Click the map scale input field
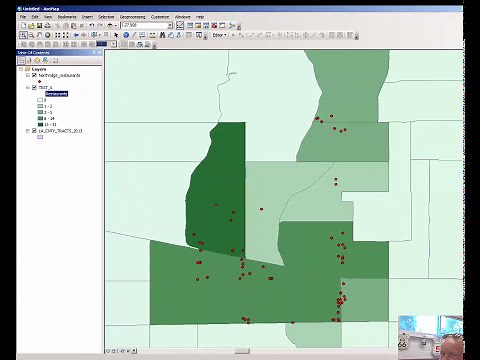 [x=144, y=25]
